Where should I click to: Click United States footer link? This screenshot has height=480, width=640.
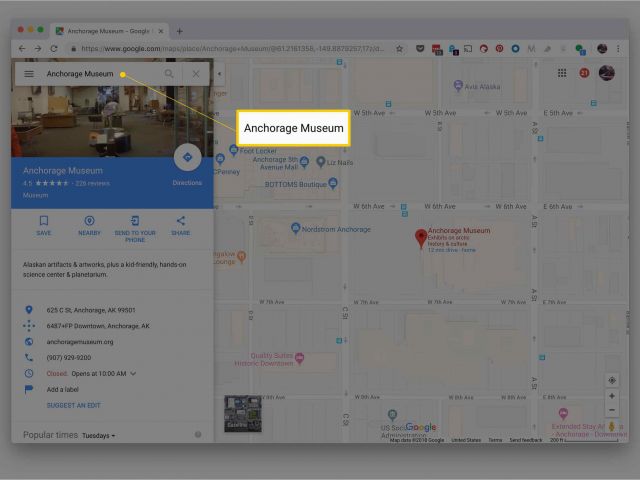466,440
